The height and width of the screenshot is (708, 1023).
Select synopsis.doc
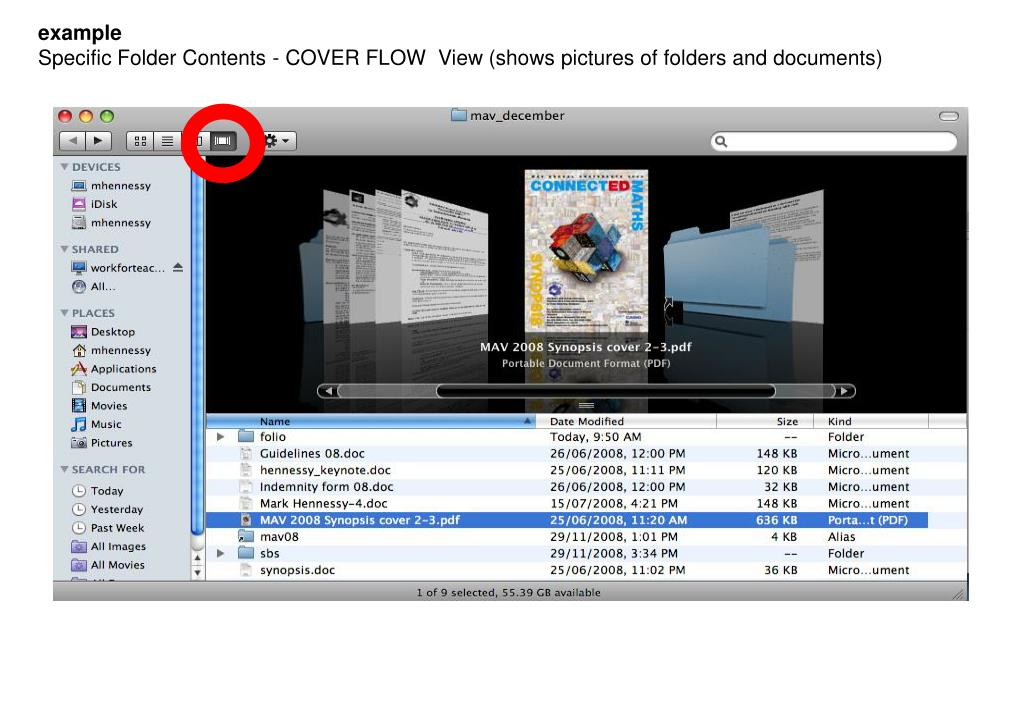586,570
